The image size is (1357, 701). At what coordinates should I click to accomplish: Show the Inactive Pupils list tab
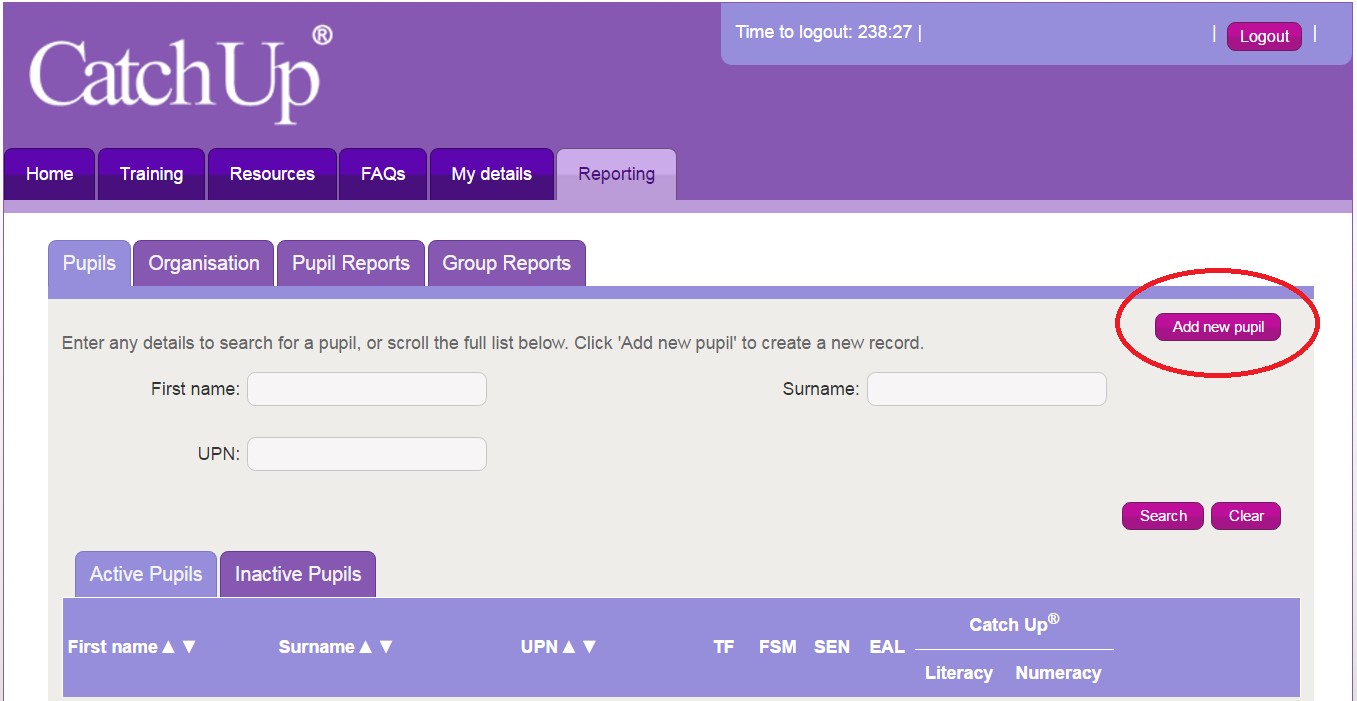pyautogui.click(x=298, y=574)
